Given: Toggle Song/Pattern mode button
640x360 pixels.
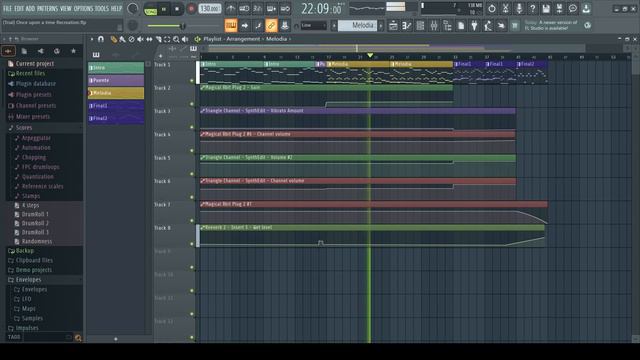Looking at the screenshot, I should point(151,9).
